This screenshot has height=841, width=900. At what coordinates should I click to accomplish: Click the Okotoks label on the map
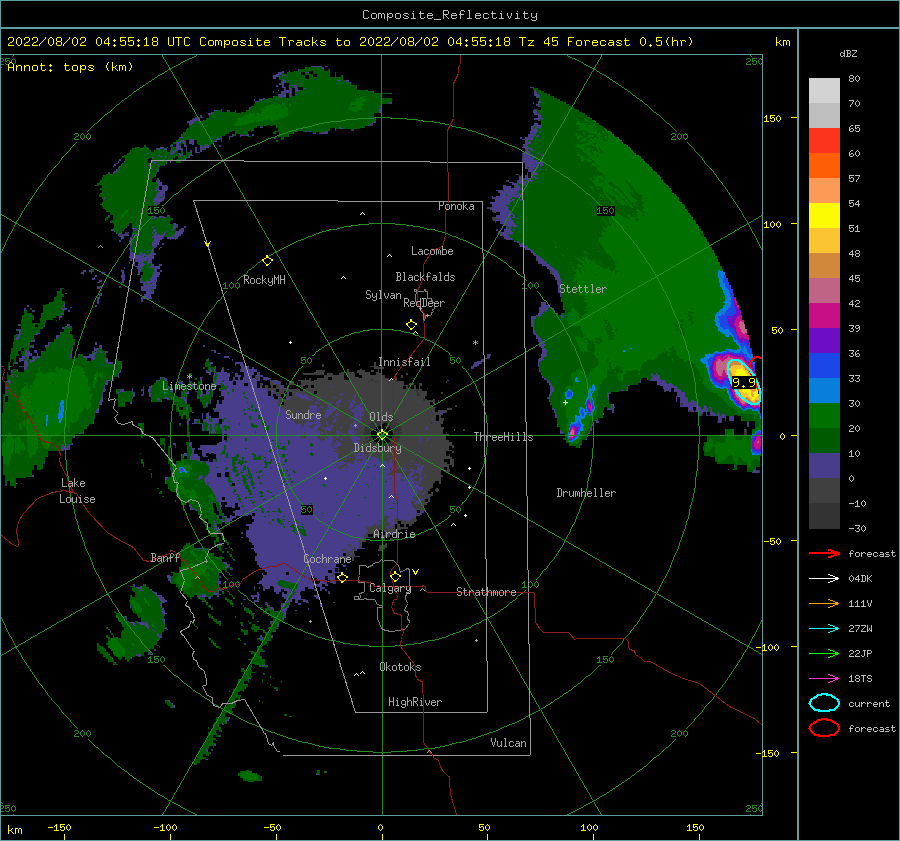pos(400,667)
